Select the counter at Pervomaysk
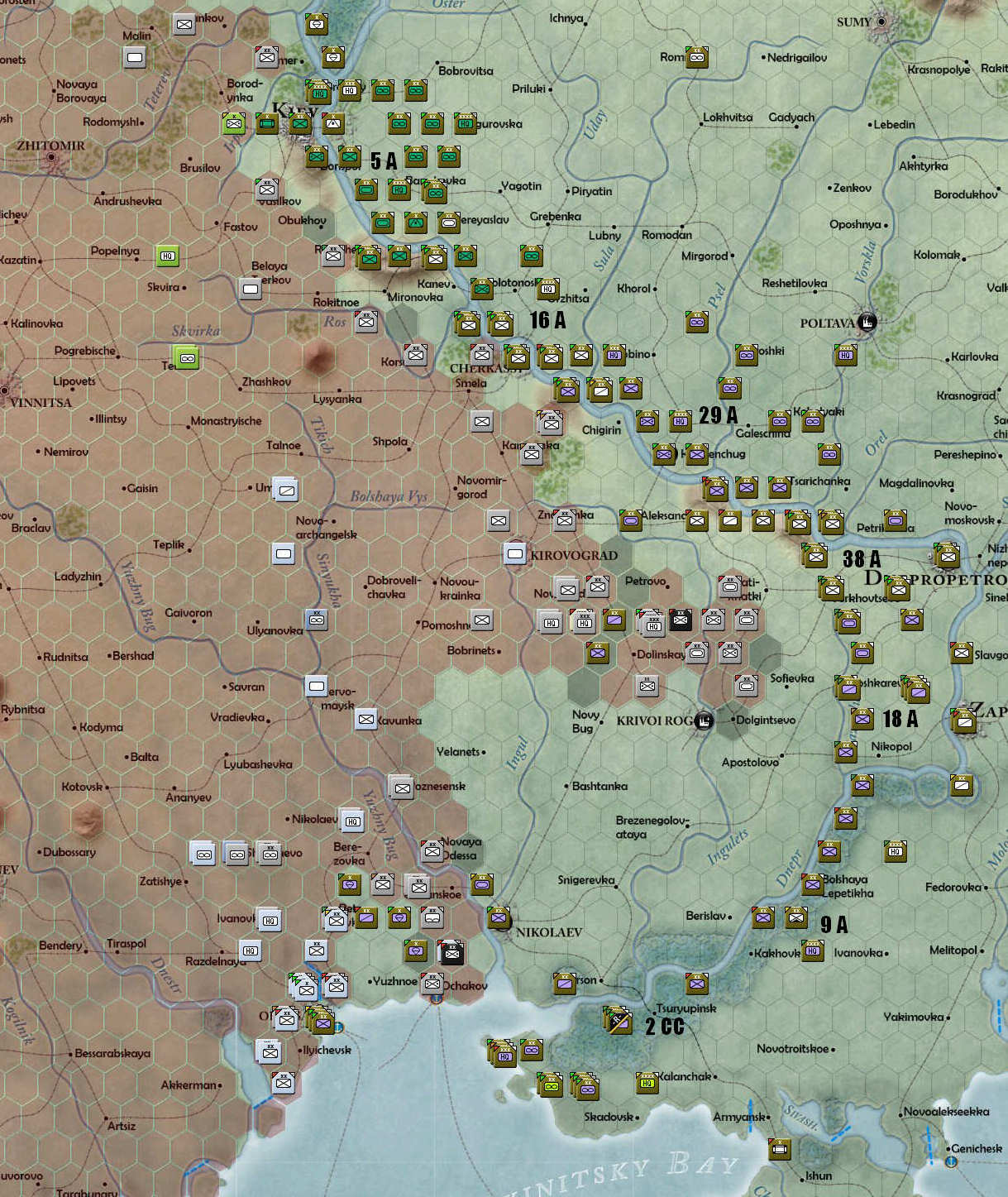Image resolution: width=1008 pixels, height=1197 pixels. click(x=317, y=686)
